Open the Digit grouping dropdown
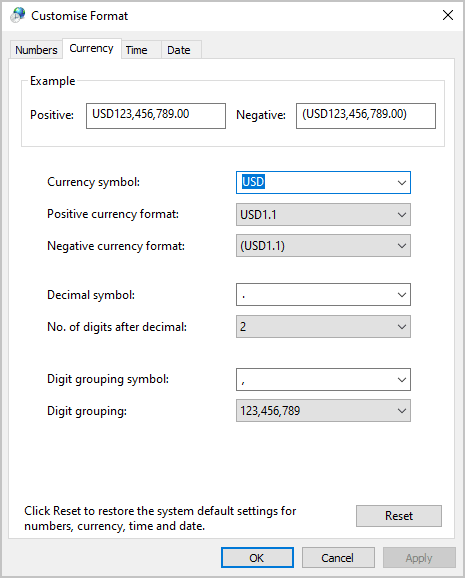465x578 pixels. (x=323, y=411)
